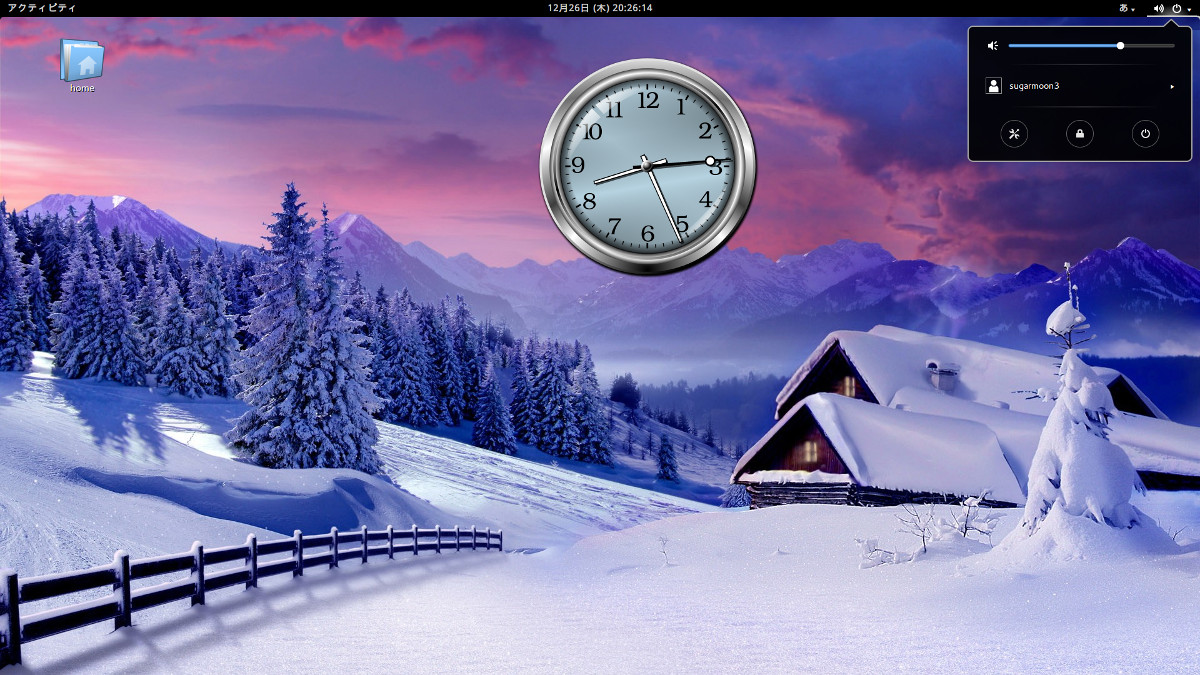Image resolution: width=1200 pixels, height=675 pixels.
Task: Open the date and time calendar menu
Action: click(x=600, y=7)
